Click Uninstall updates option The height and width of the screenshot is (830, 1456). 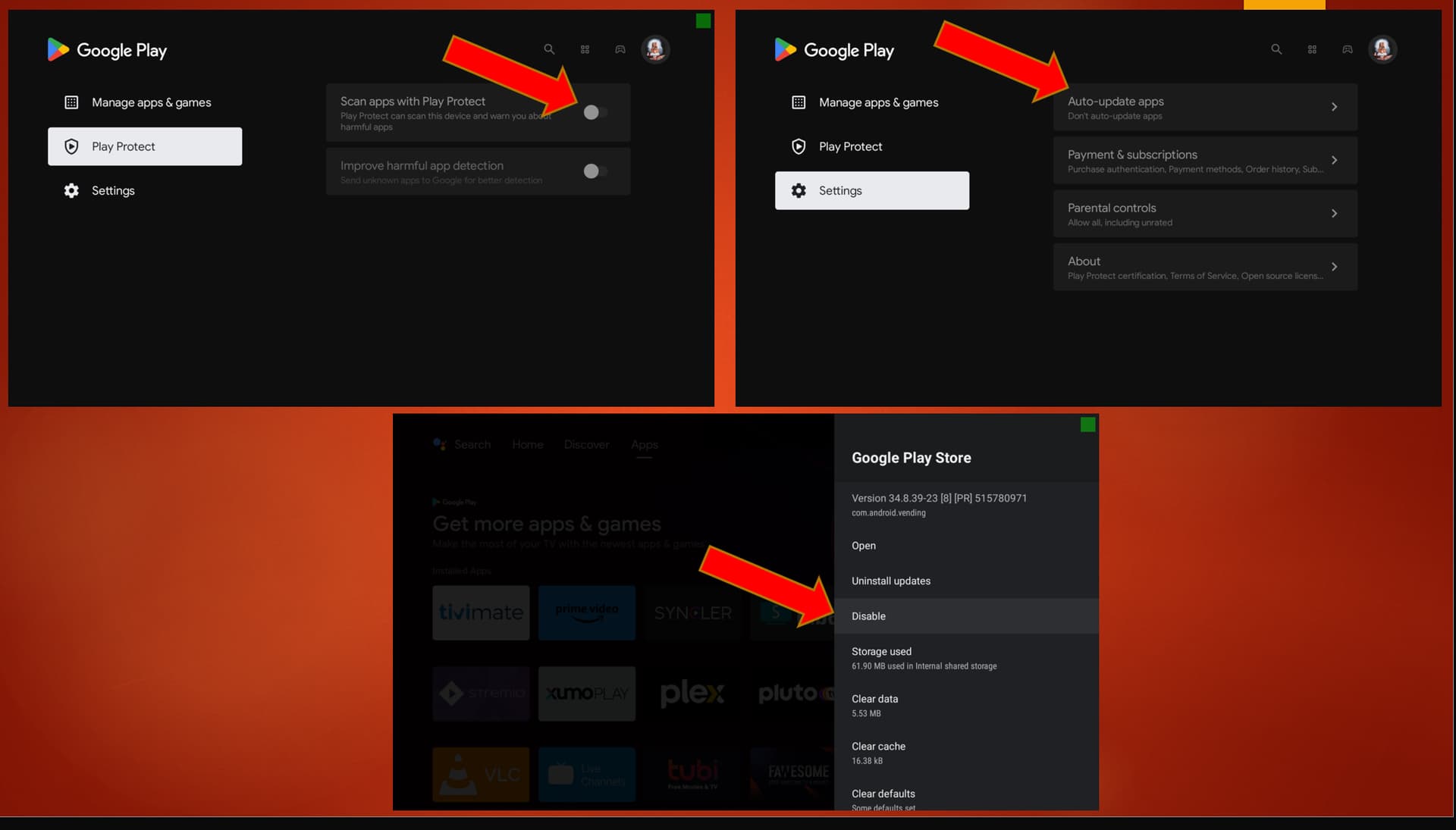click(966, 581)
